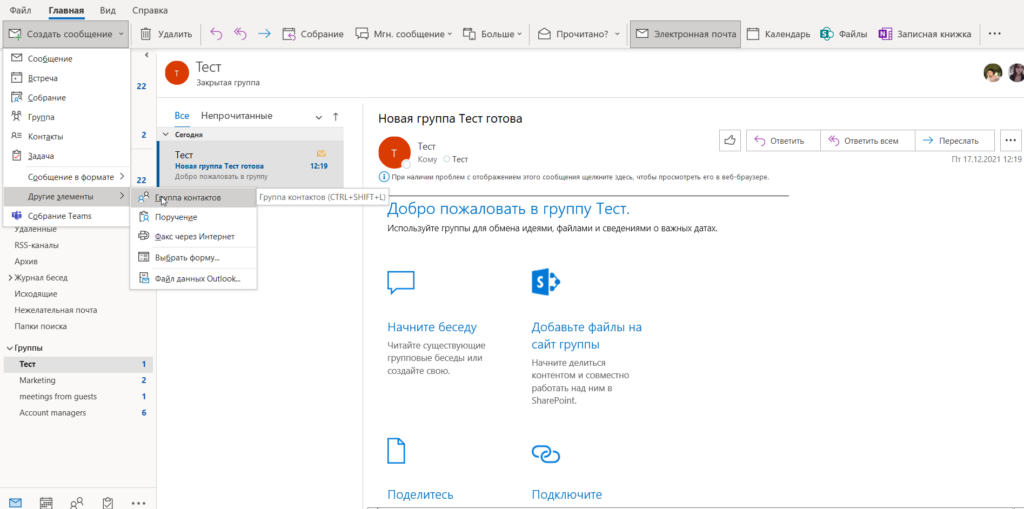This screenshot has height=509, width=1024.
Task: Click the Ответить button in reading pane
Action: [782, 140]
